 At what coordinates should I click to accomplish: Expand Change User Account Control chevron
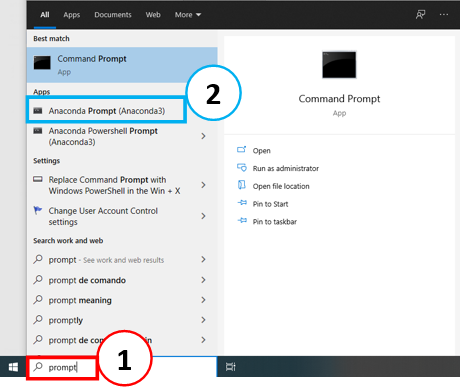click(x=203, y=216)
